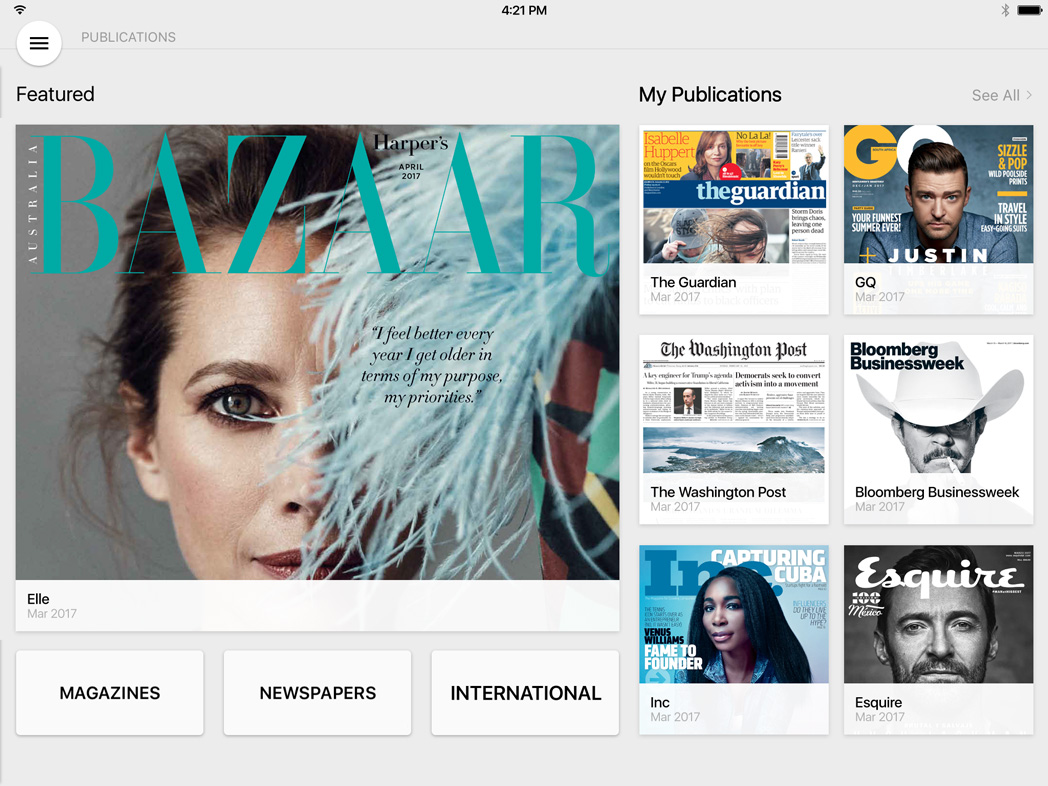Open the Inc magazine cover
This screenshot has width=1048, height=786.
click(x=734, y=640)
